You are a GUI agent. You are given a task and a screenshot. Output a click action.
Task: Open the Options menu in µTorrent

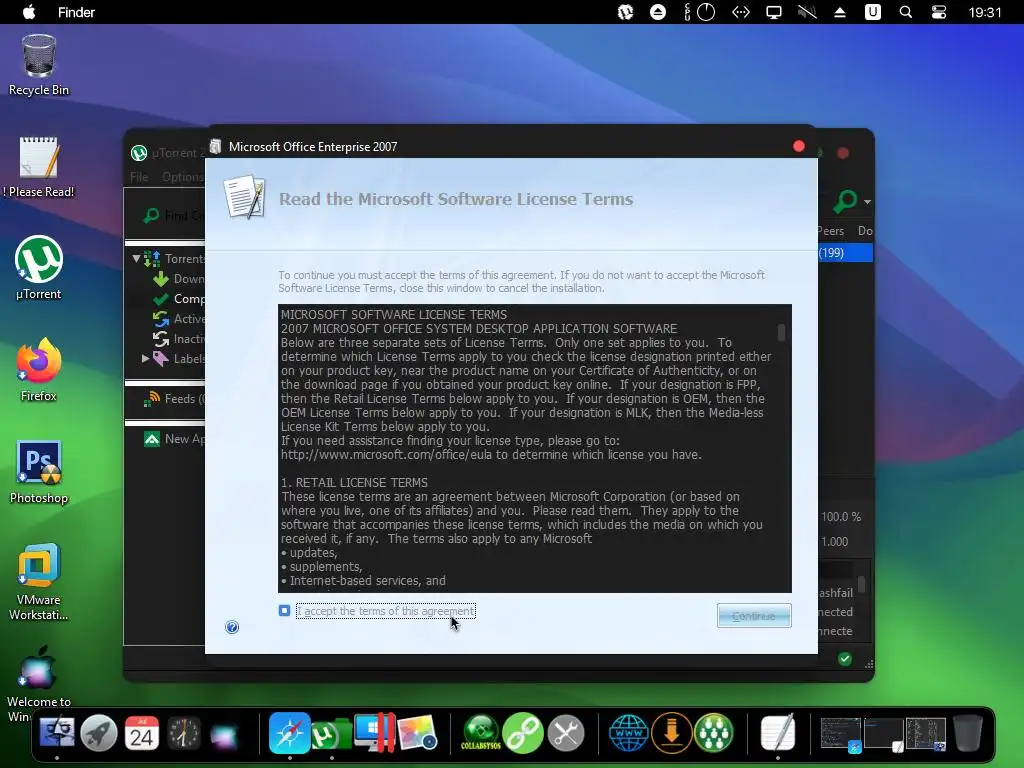pos(182,177)
